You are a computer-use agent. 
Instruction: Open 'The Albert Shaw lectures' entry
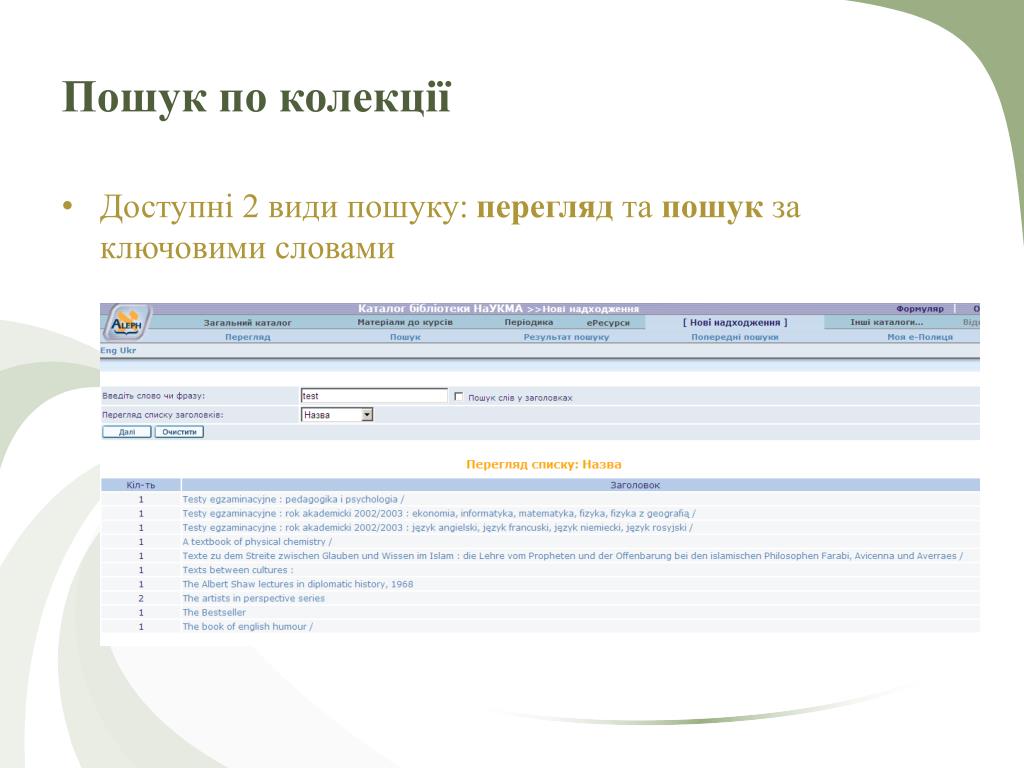click(298, 584)
